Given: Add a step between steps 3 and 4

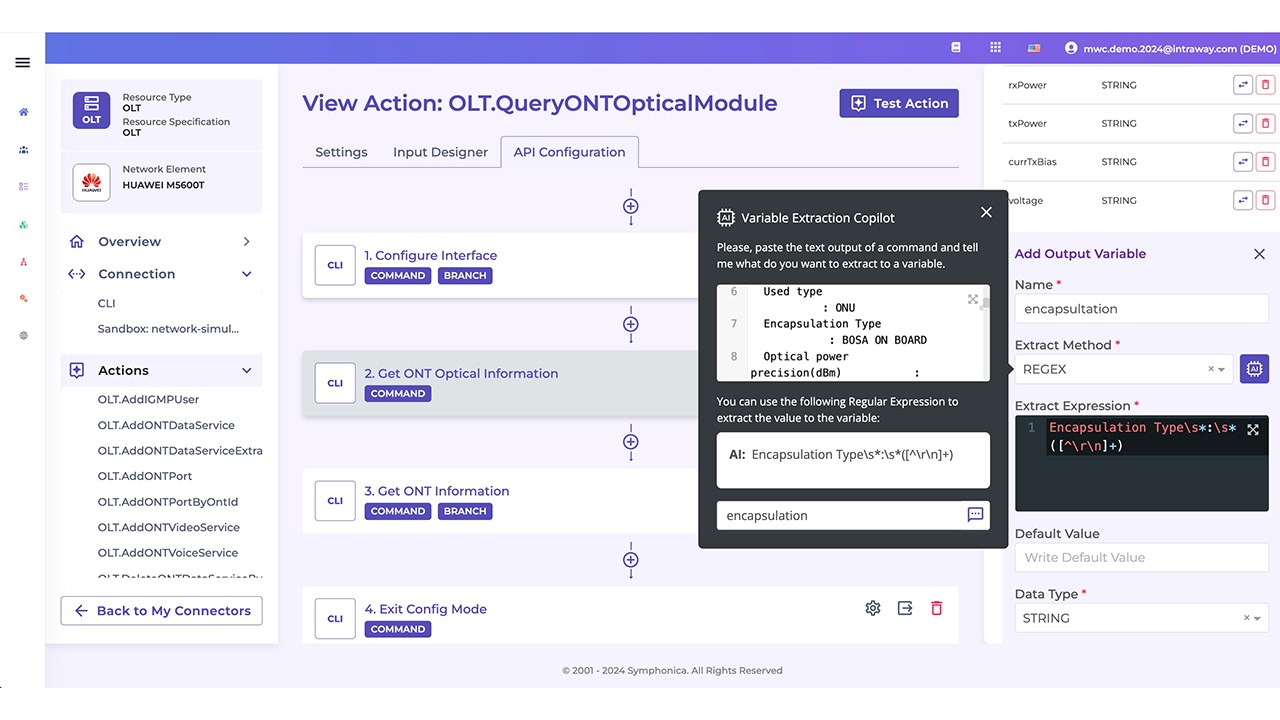Looking at the screenshot, I should pos(631,560).
